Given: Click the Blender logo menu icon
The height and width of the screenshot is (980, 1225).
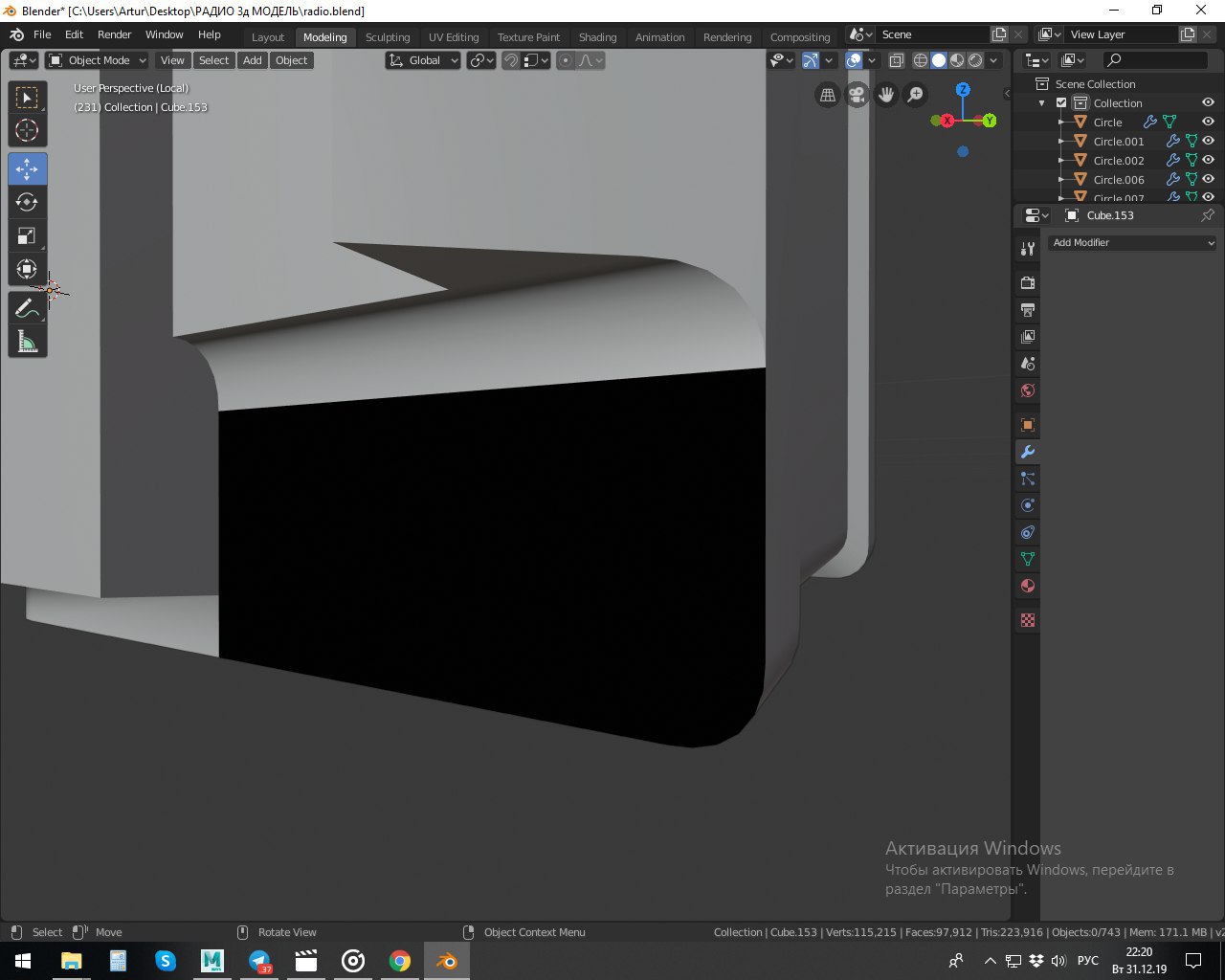Looking at the screenshot, I should 16,34.
